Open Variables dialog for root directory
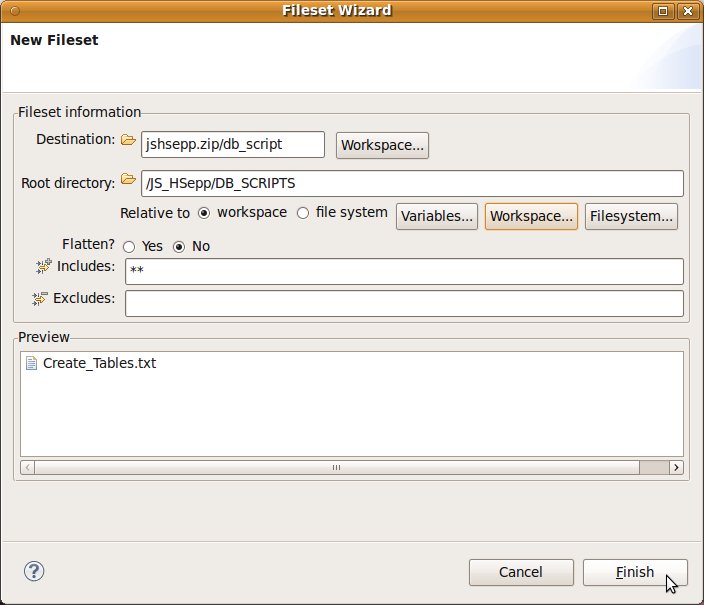Viewport: 704px width, 605px height. coord(437,216)
